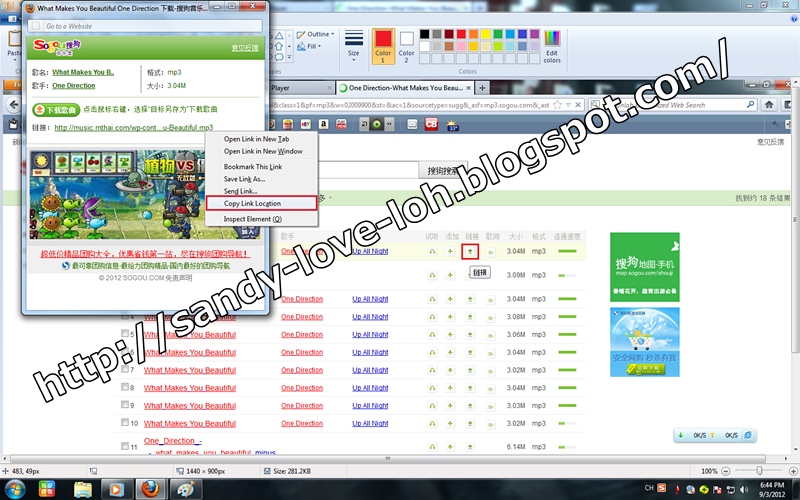This screenshot has width=800, height=500.
Task: Click the green play button in toolbar
Action: click(377, 123)
